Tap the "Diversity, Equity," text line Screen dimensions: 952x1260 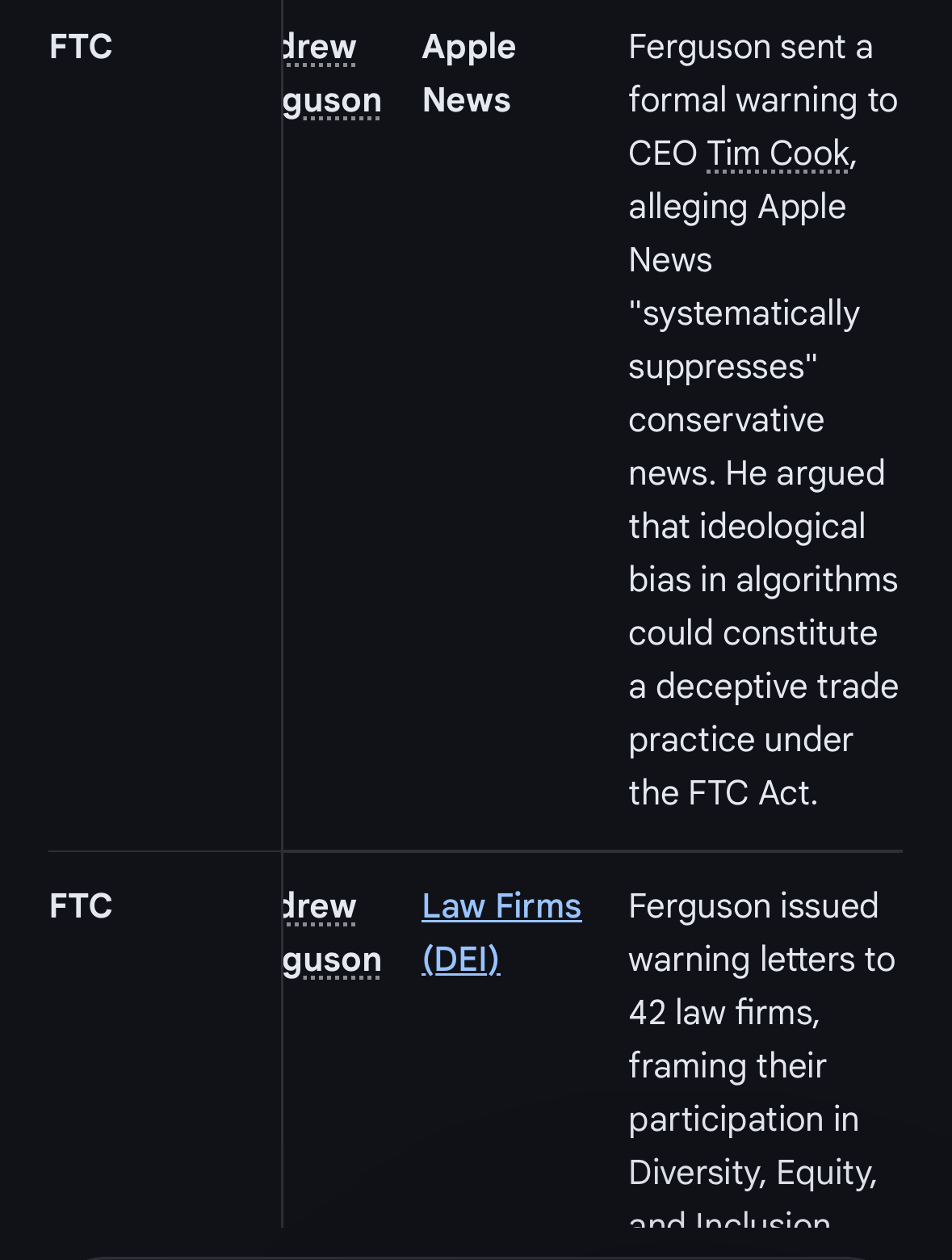coord(753,1173)
